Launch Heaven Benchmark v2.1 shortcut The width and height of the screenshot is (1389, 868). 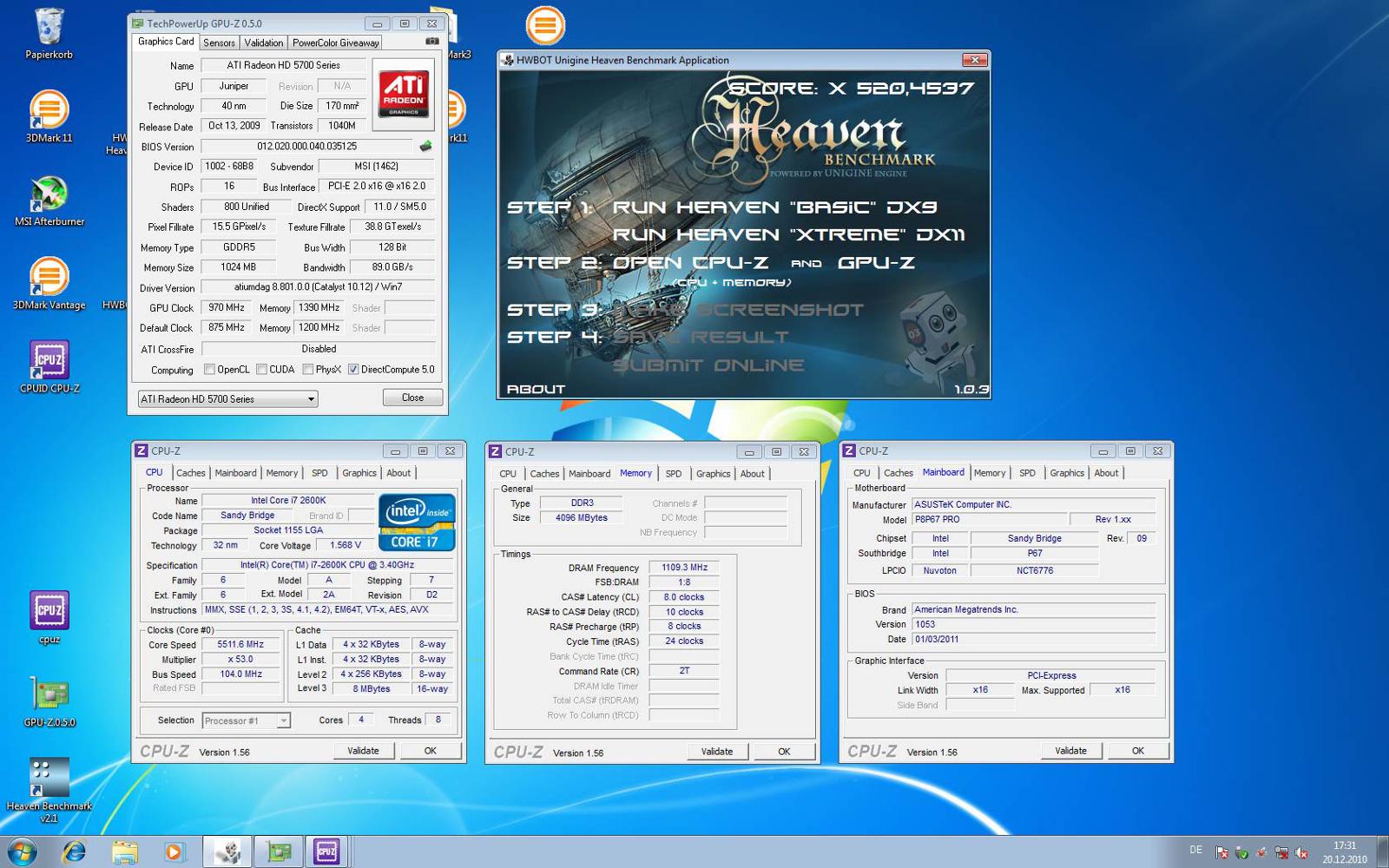click(x=49, y=789)
